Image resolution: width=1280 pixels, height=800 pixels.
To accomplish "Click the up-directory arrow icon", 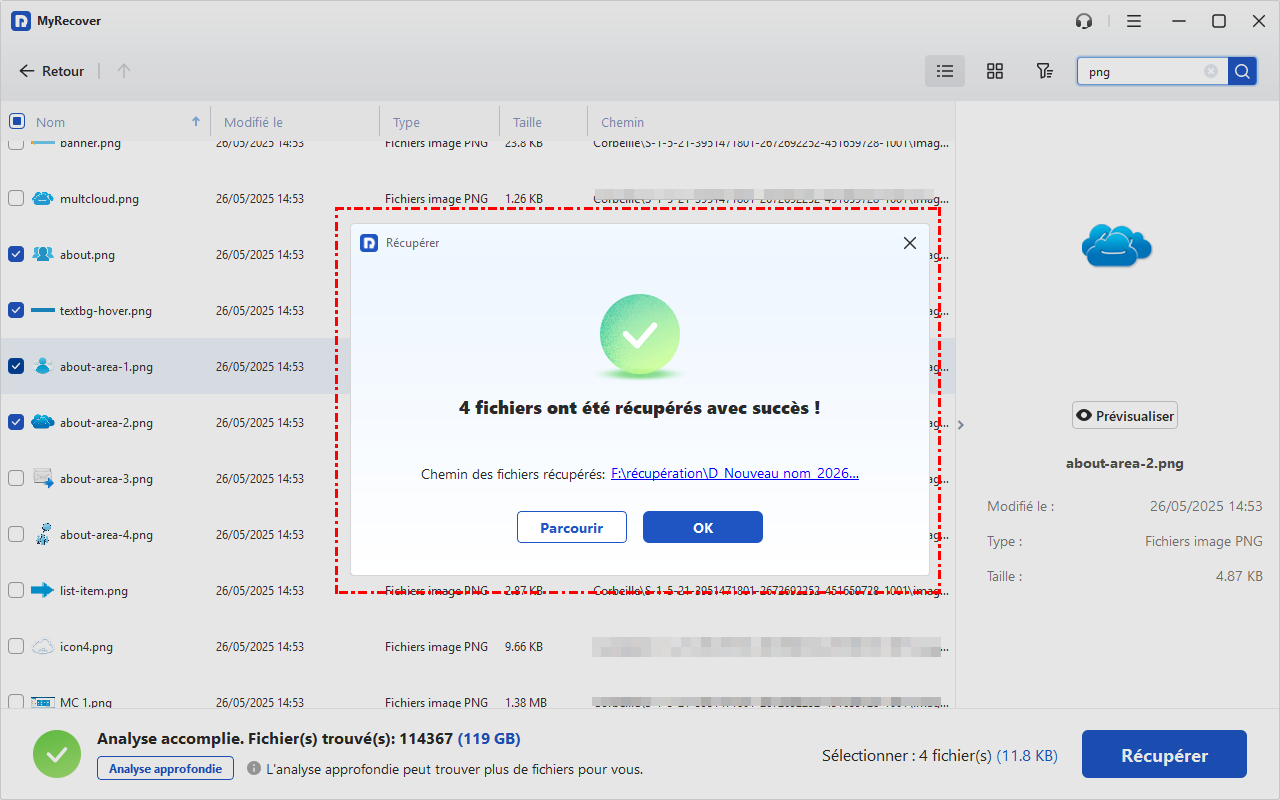I will pyautogui.click(x=124, y=71).
